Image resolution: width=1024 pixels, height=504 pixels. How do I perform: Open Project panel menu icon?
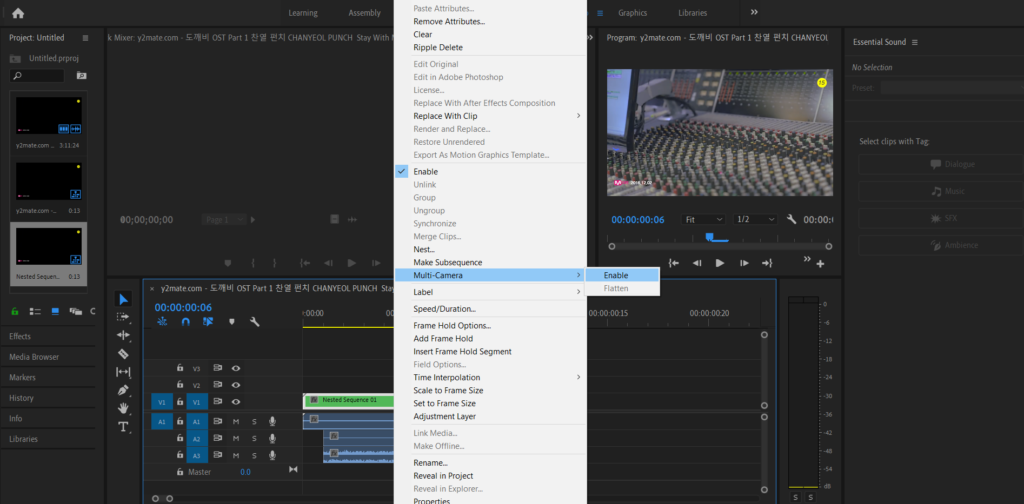click(x=85, y=38)
